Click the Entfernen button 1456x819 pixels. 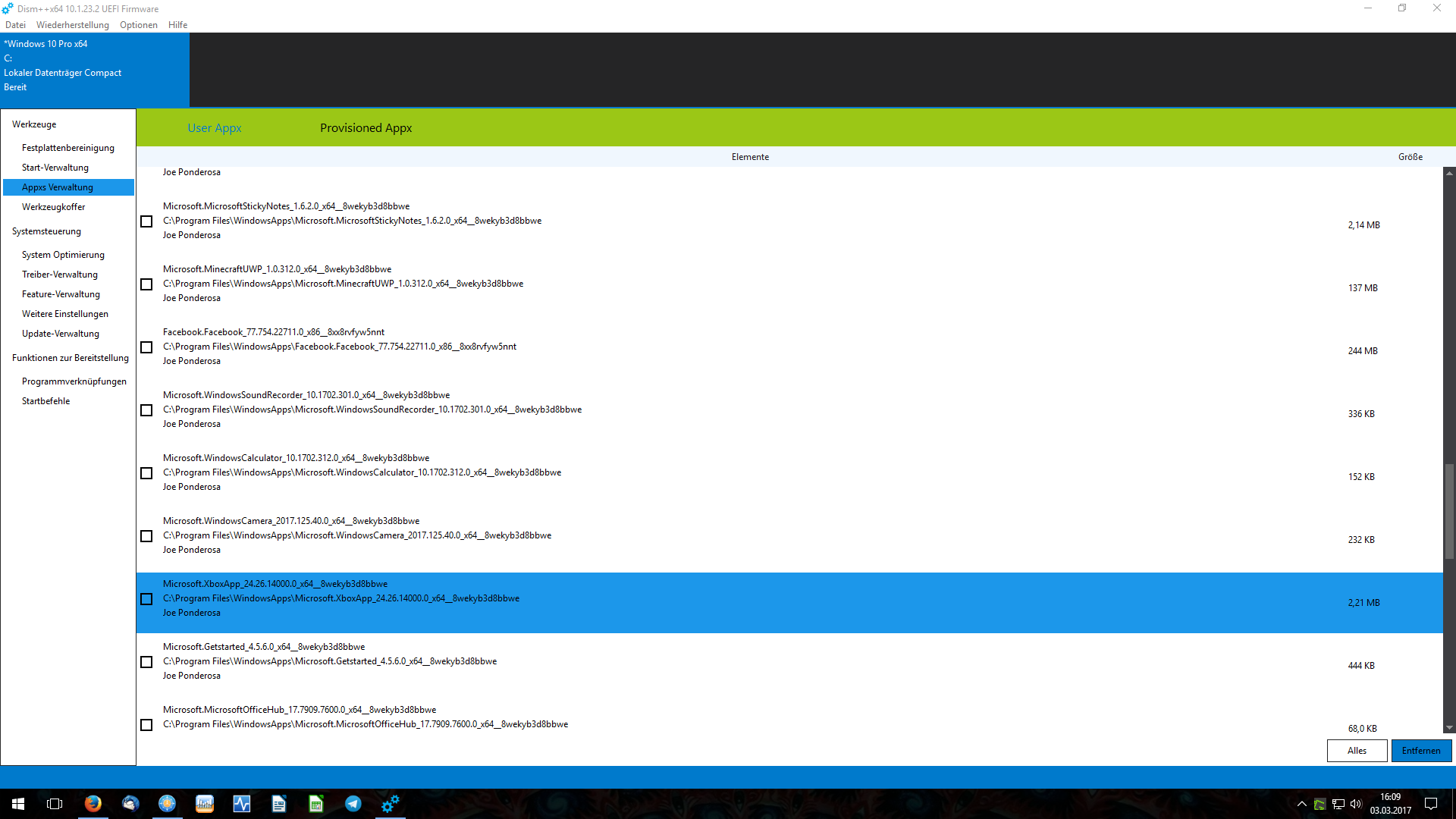click(1420, 751)
